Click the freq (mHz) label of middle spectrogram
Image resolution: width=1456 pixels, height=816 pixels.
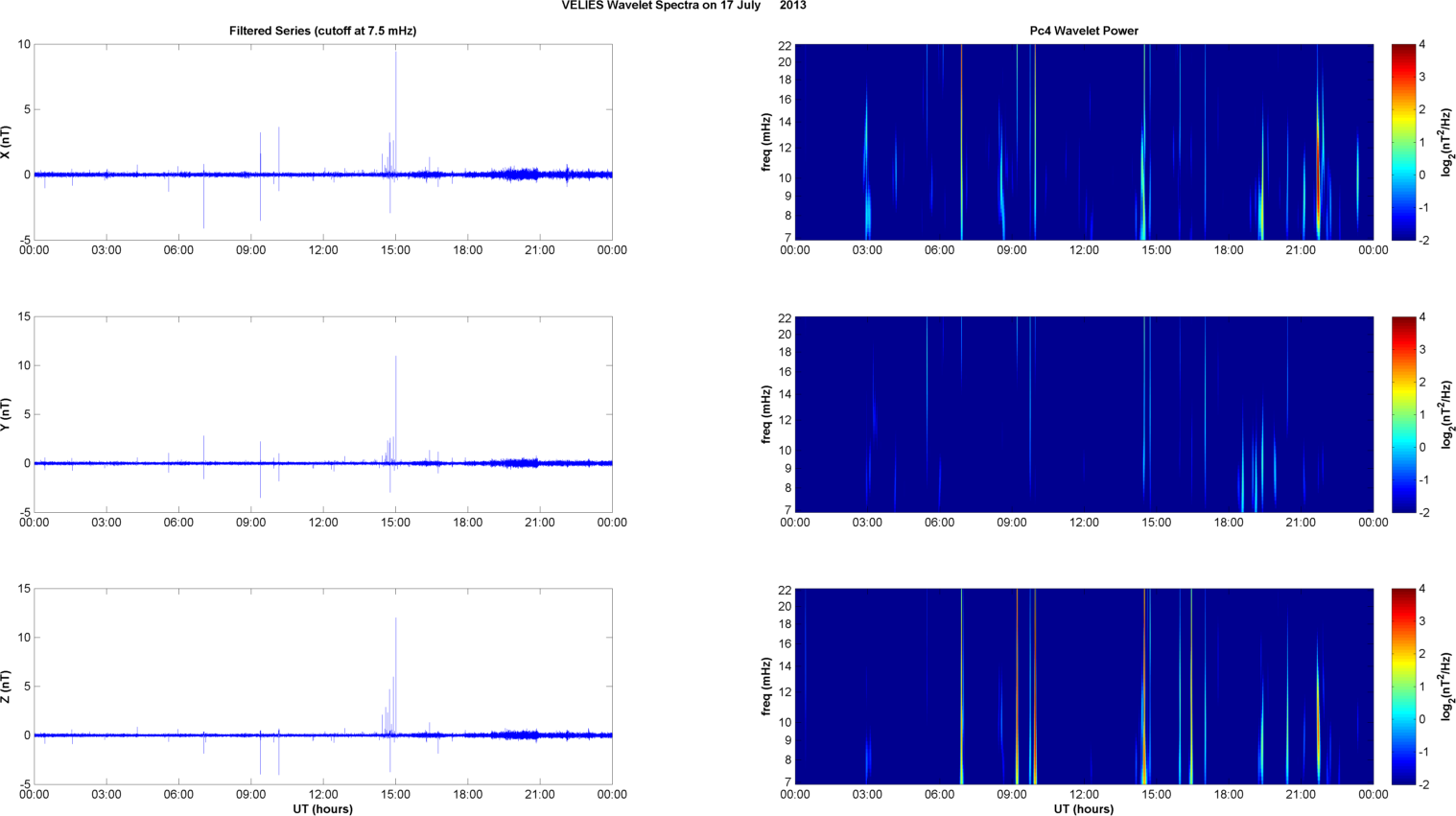[766, 414]
